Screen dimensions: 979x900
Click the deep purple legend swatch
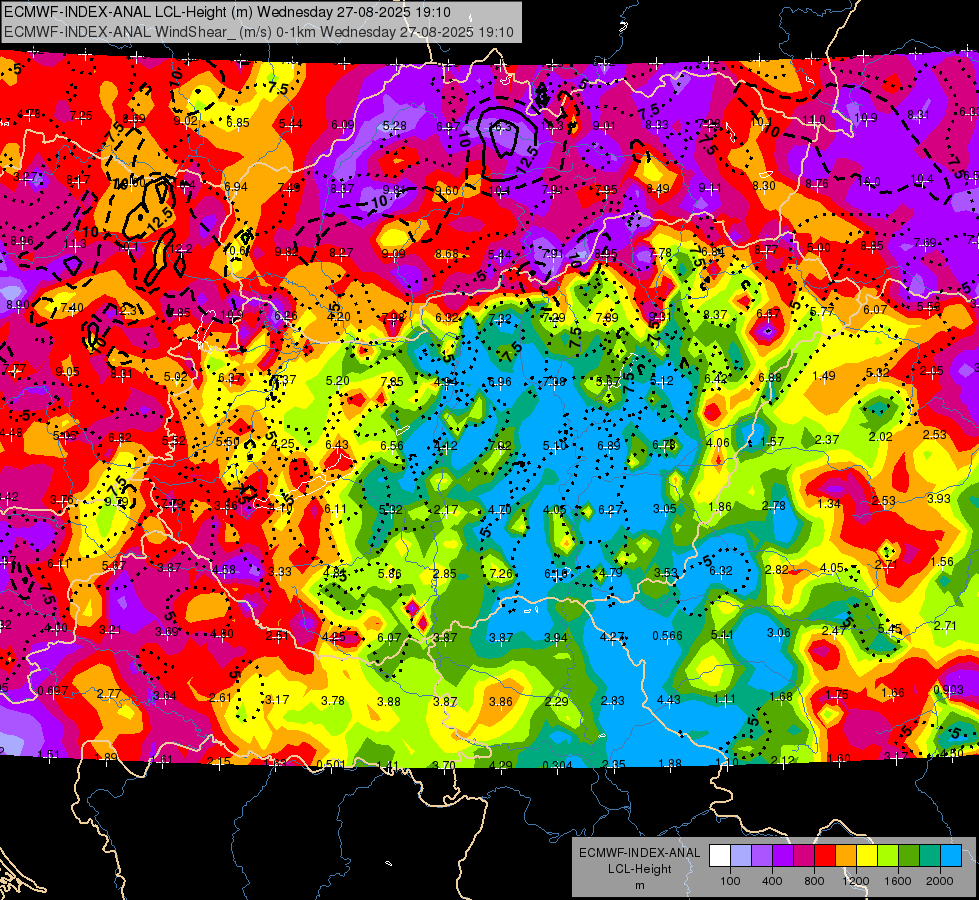(783, 856)
